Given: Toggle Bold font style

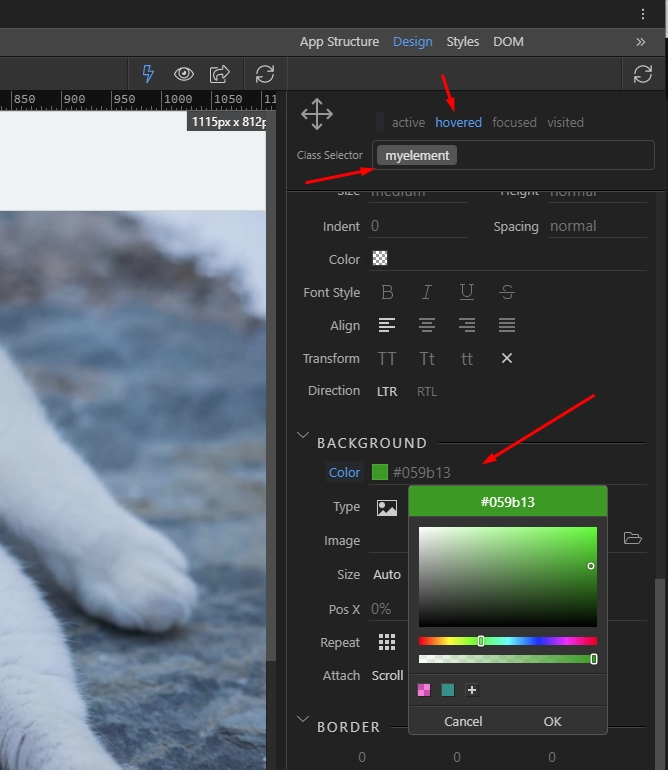Looking at the screenshot, I should click(x=387, y=292).
